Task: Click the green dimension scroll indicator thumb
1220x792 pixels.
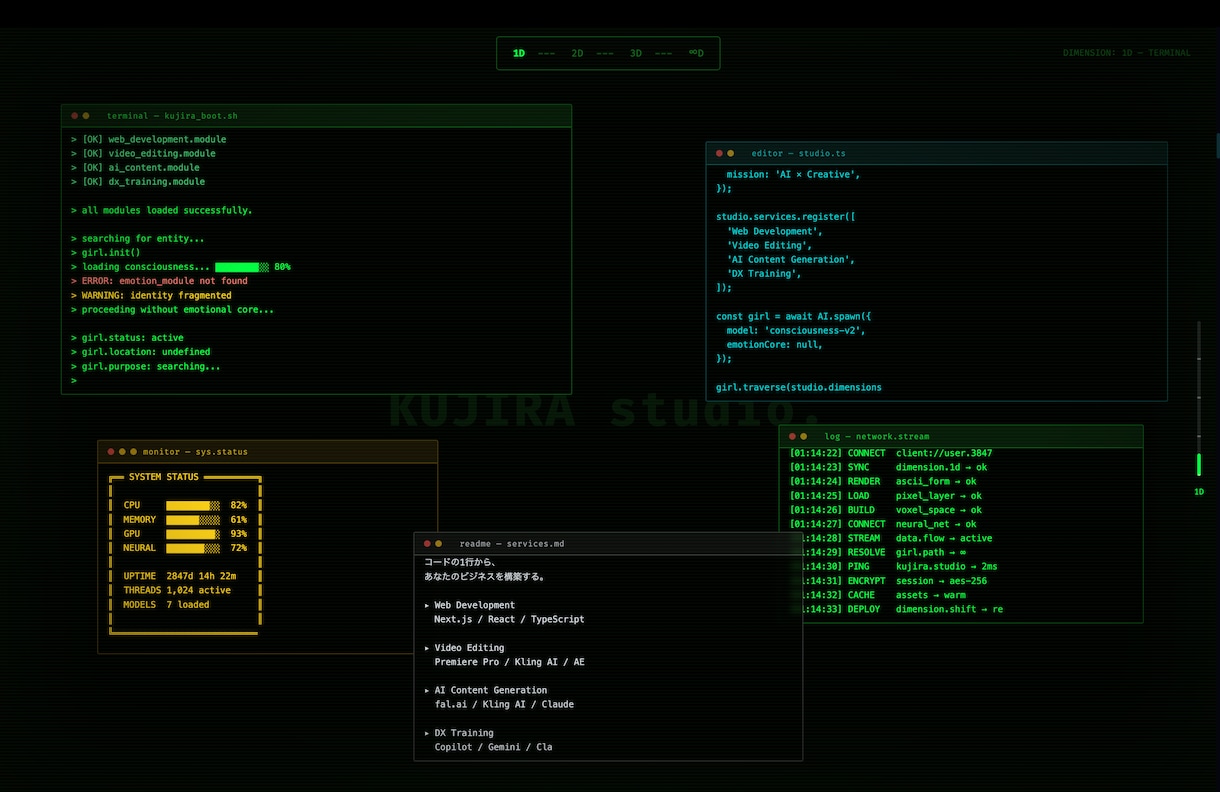Action: (x=1199, y=465)
